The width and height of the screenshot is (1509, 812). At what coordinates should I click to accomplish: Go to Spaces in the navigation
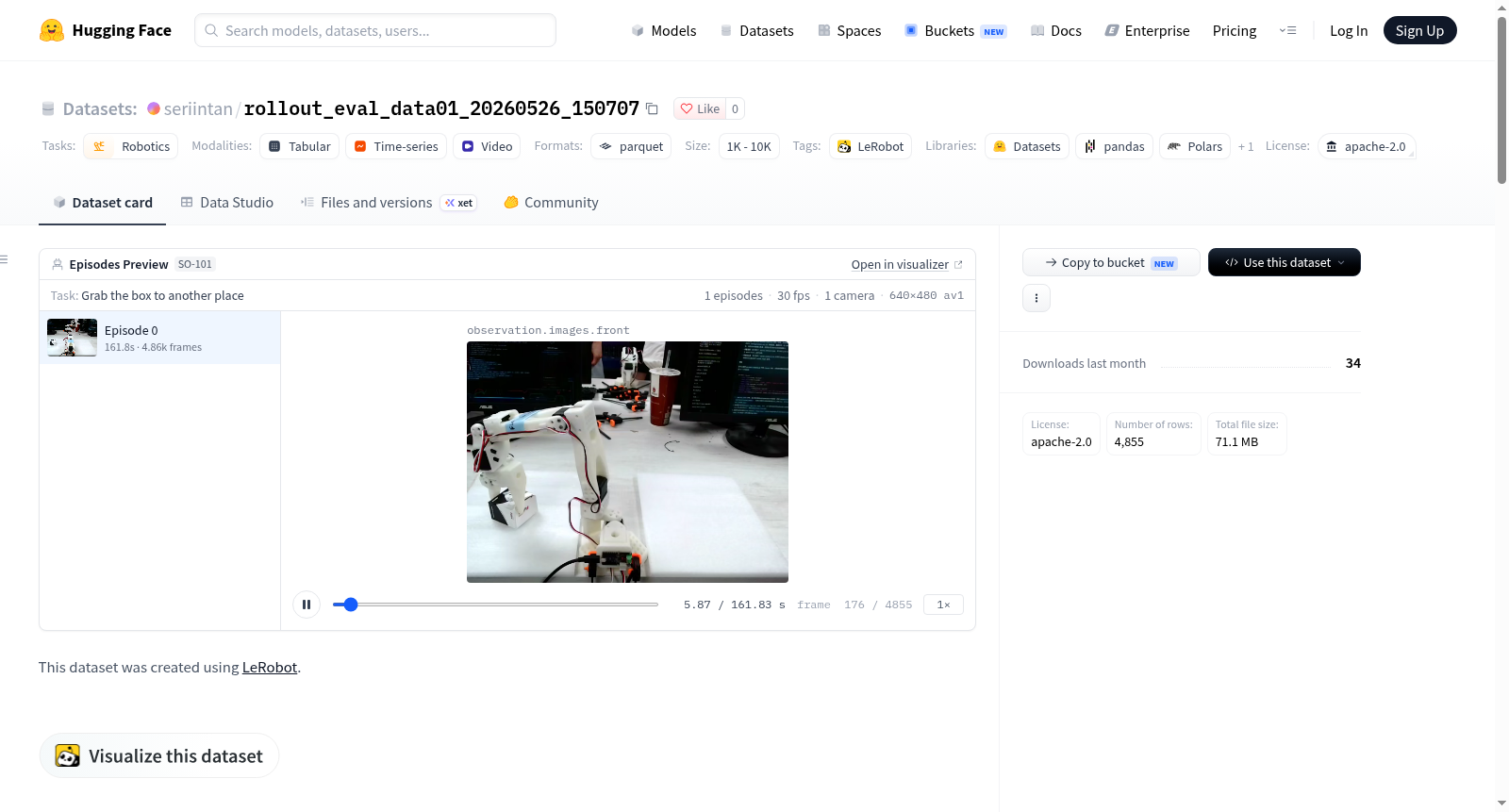(x=850, y=30)
